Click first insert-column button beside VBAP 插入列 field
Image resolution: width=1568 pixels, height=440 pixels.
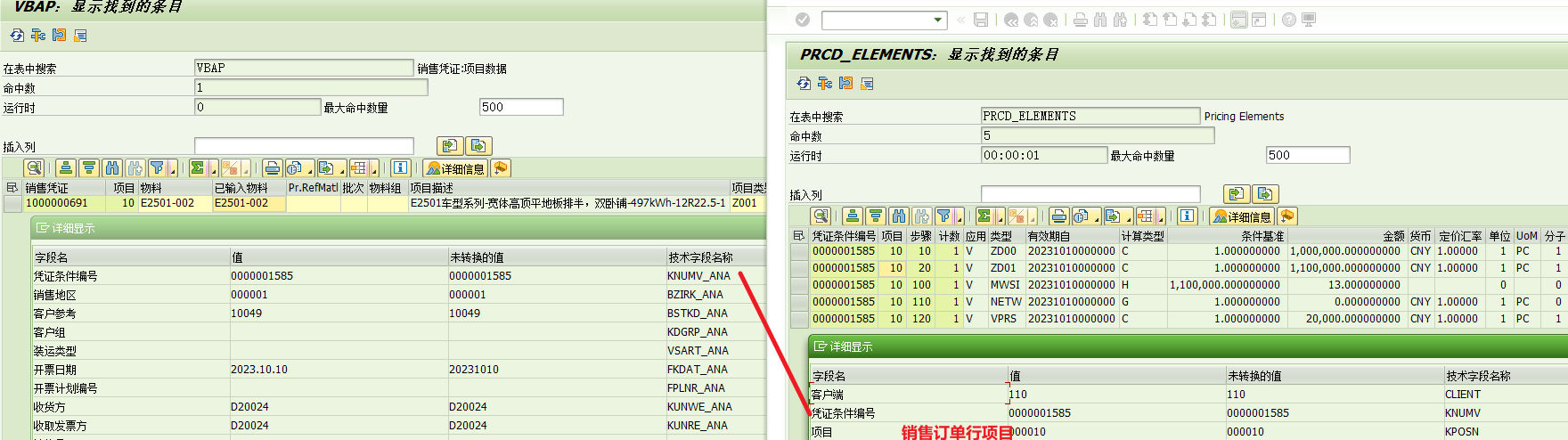click(450, 146)
